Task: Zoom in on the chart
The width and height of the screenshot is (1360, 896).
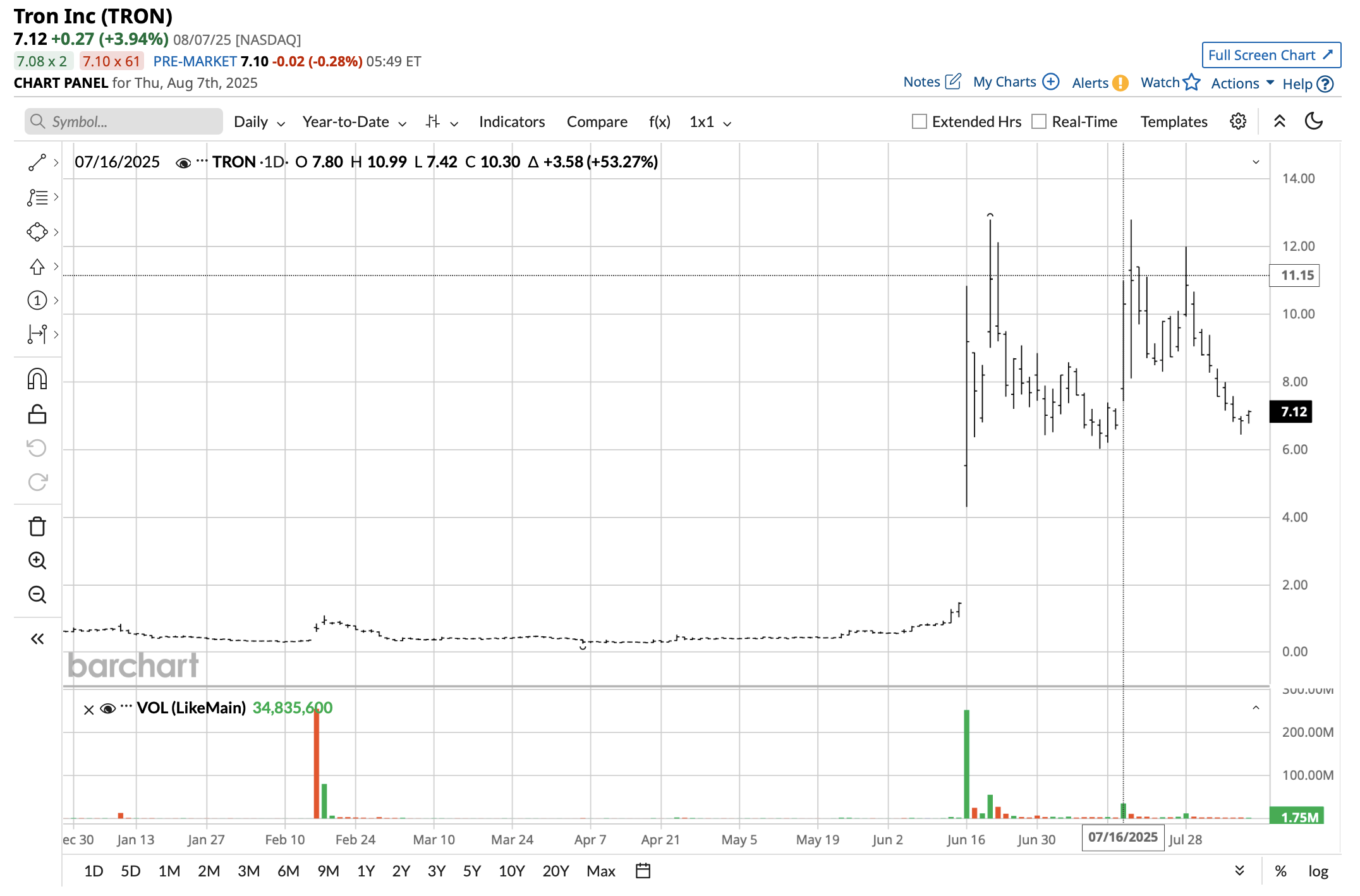Action: coord(37,560)
